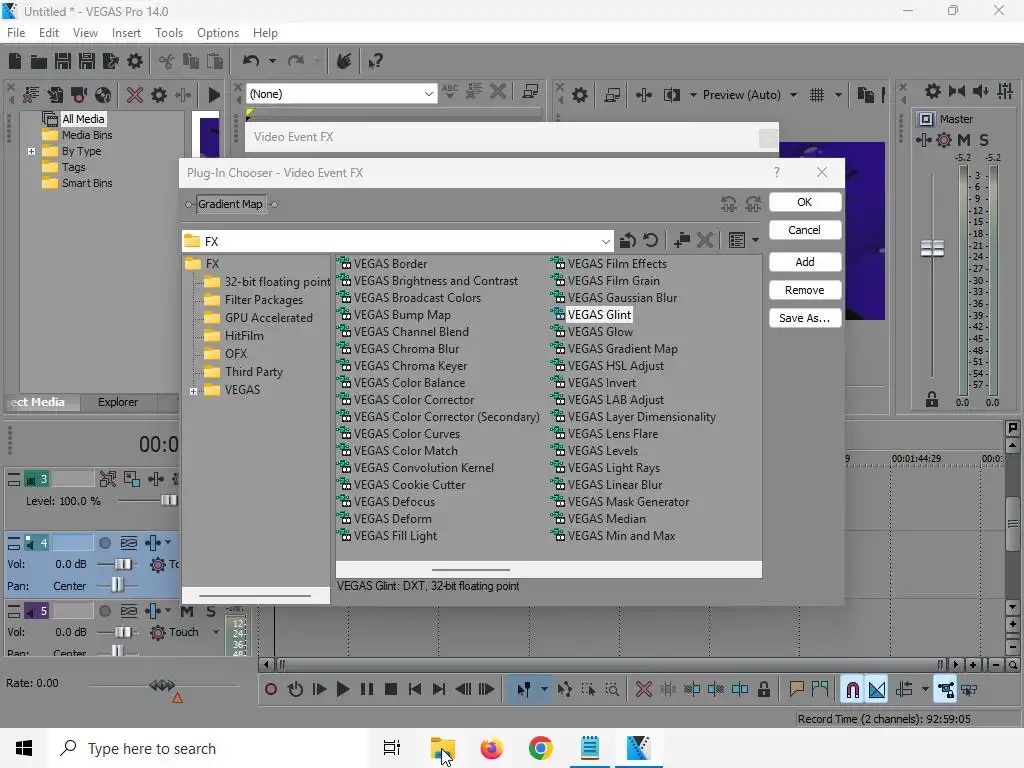
Task: Open the File menu
Action: [x=16, y=33]
